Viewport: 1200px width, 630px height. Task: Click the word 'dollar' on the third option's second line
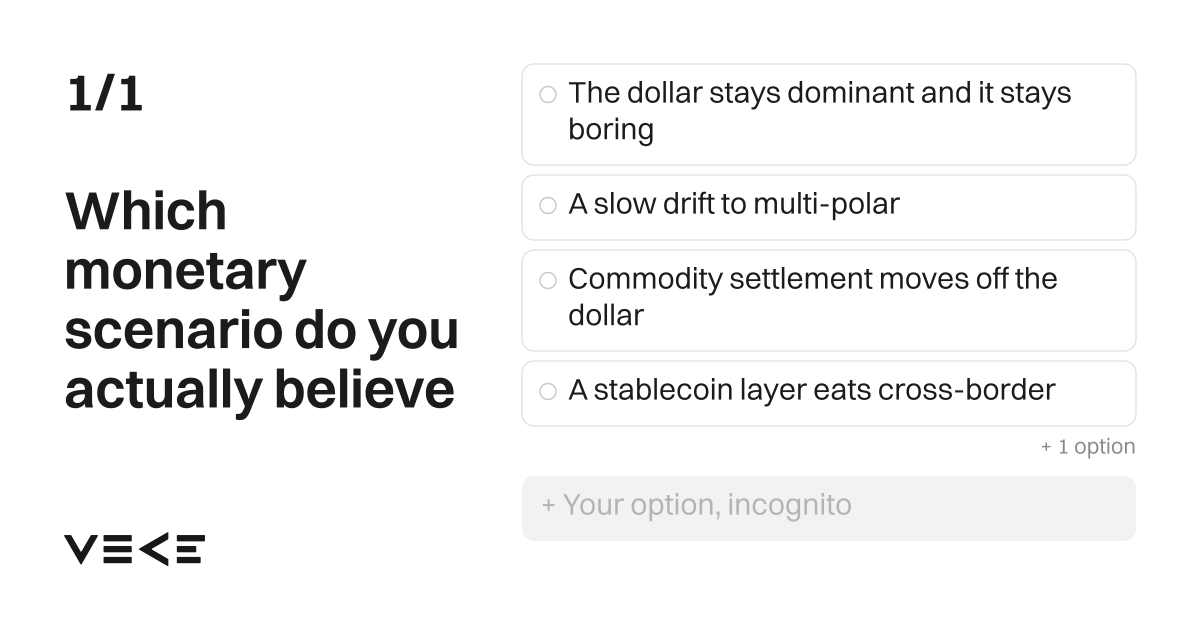pyautogui.click(x=606, y=316)
